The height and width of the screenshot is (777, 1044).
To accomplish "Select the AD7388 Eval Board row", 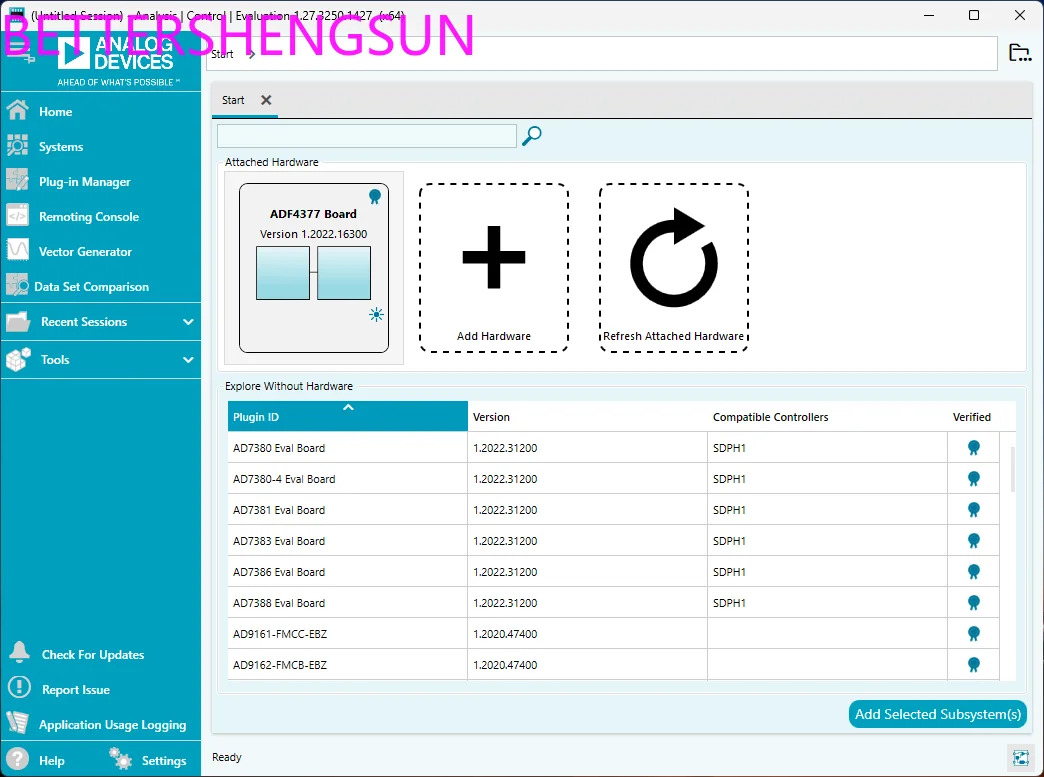I will click(613, 603).
